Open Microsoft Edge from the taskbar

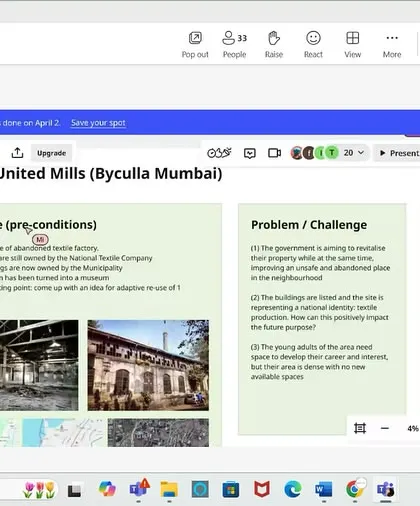point(293,489)
